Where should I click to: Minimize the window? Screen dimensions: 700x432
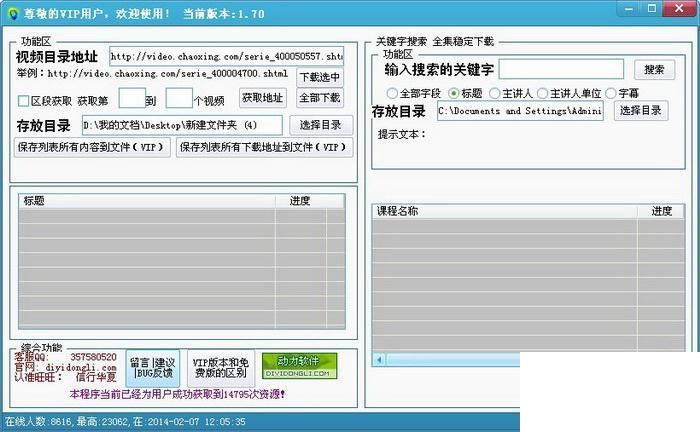(629, 9)
